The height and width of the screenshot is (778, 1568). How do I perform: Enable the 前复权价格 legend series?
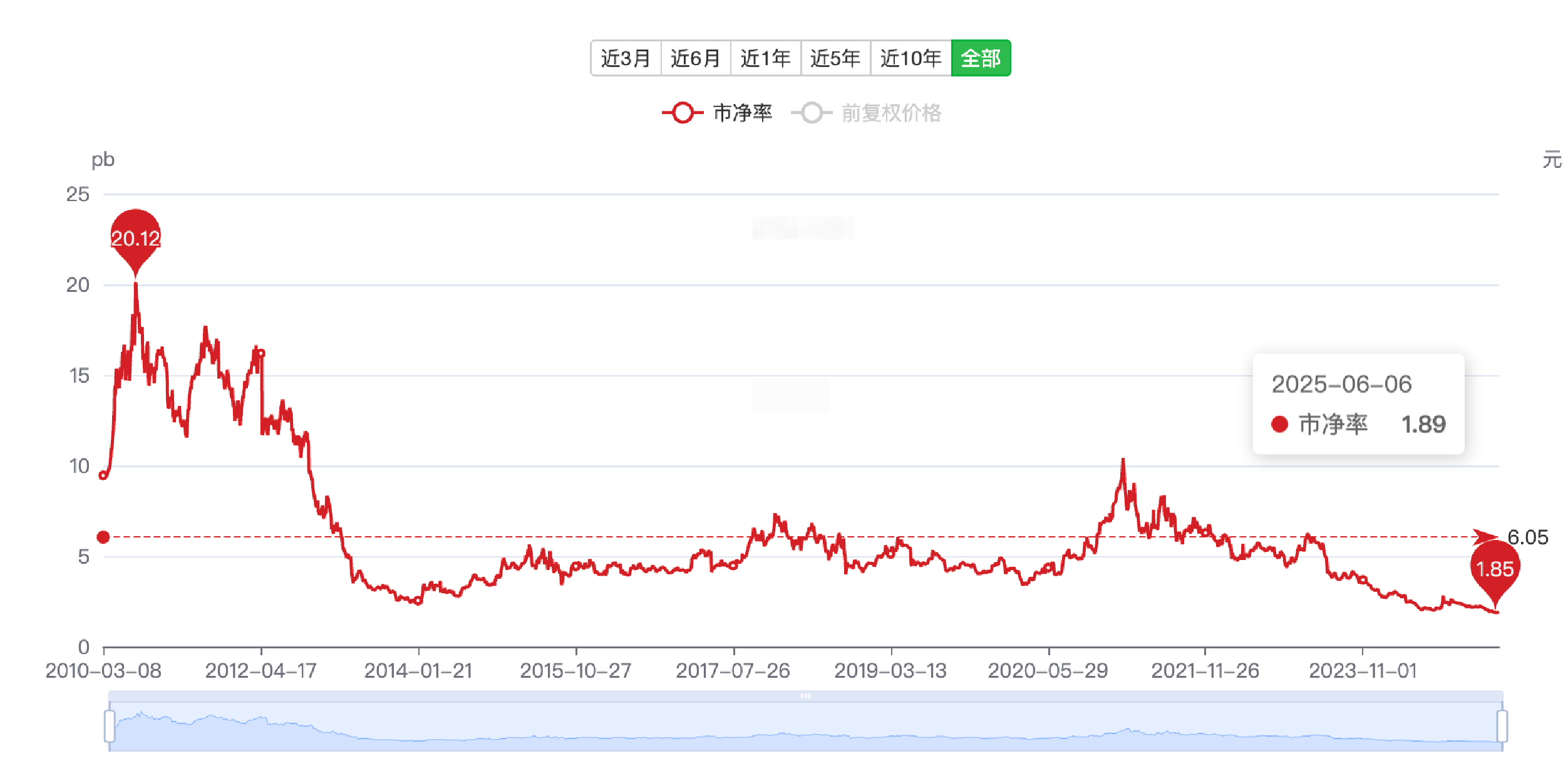point(867,113)
